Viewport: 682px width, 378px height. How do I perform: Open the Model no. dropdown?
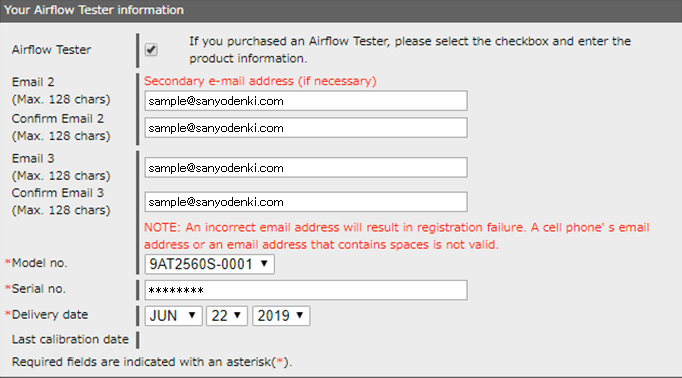[x=209, y=264]
